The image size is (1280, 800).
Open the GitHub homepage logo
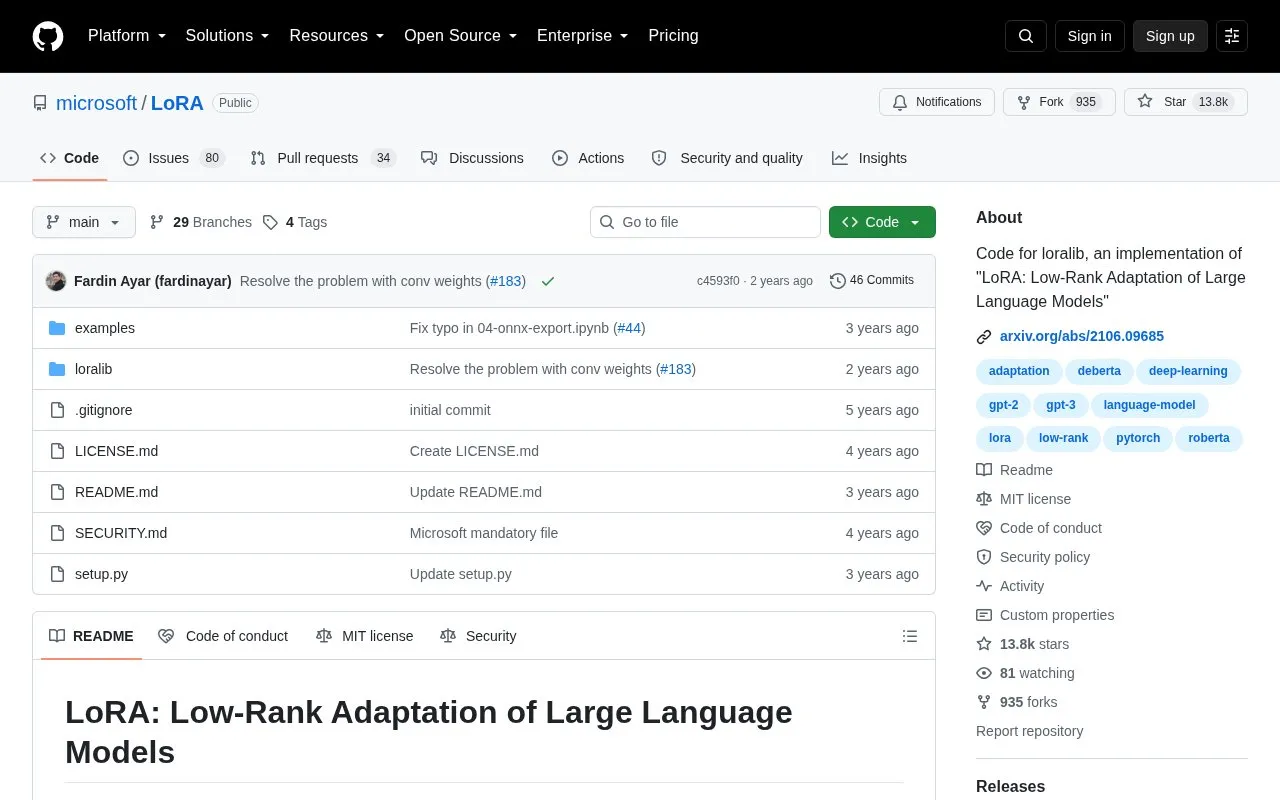click(48, 36)
